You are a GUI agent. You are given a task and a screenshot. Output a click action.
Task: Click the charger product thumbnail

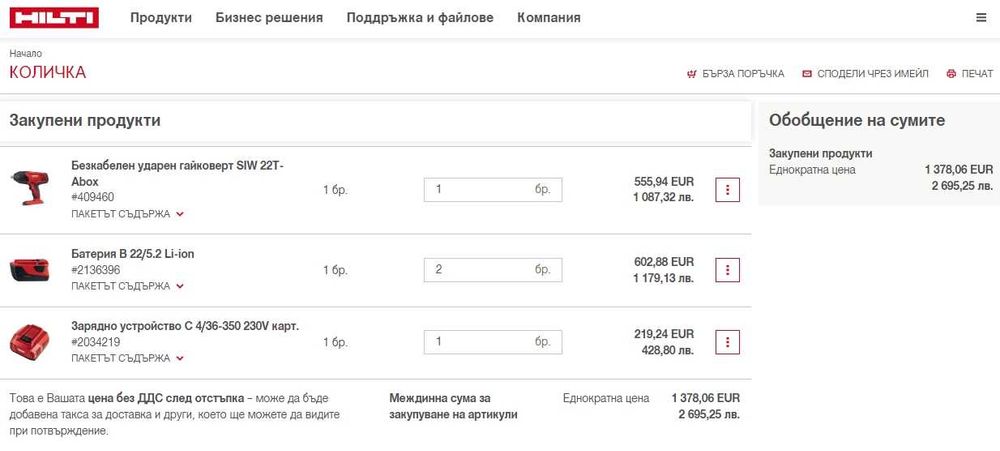[29, 342]
